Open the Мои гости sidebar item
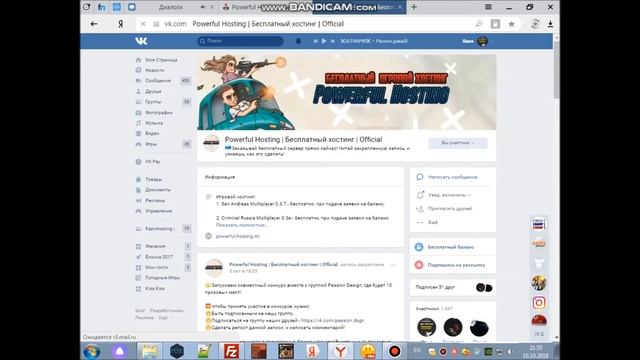This screenshot has width=640, height=360. (x=156, y=267)
